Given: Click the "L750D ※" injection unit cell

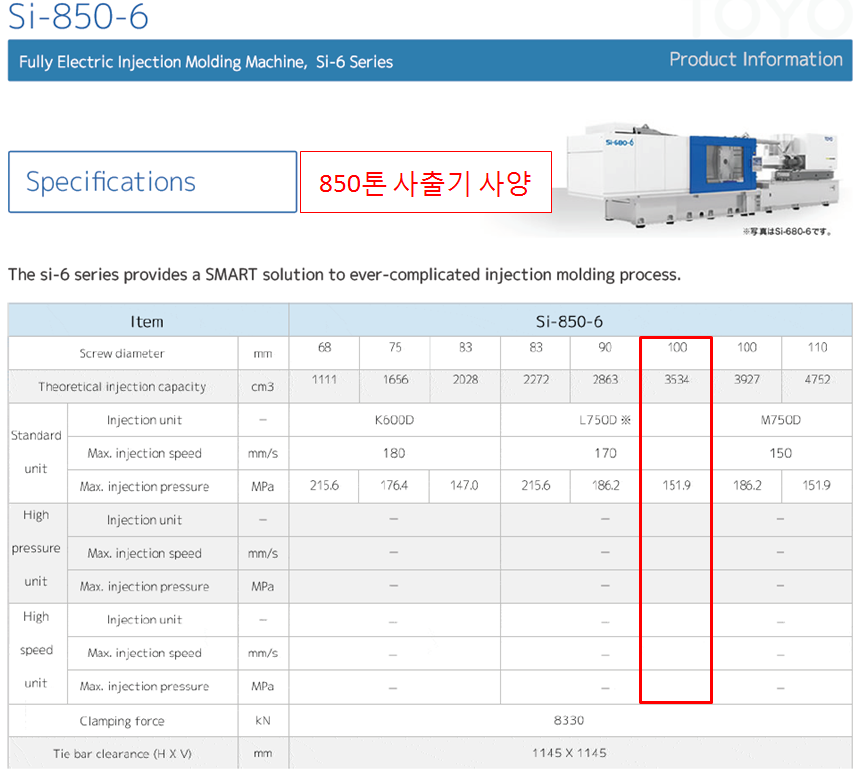Looking at the screenshot, I should click(x=605, y=420).
